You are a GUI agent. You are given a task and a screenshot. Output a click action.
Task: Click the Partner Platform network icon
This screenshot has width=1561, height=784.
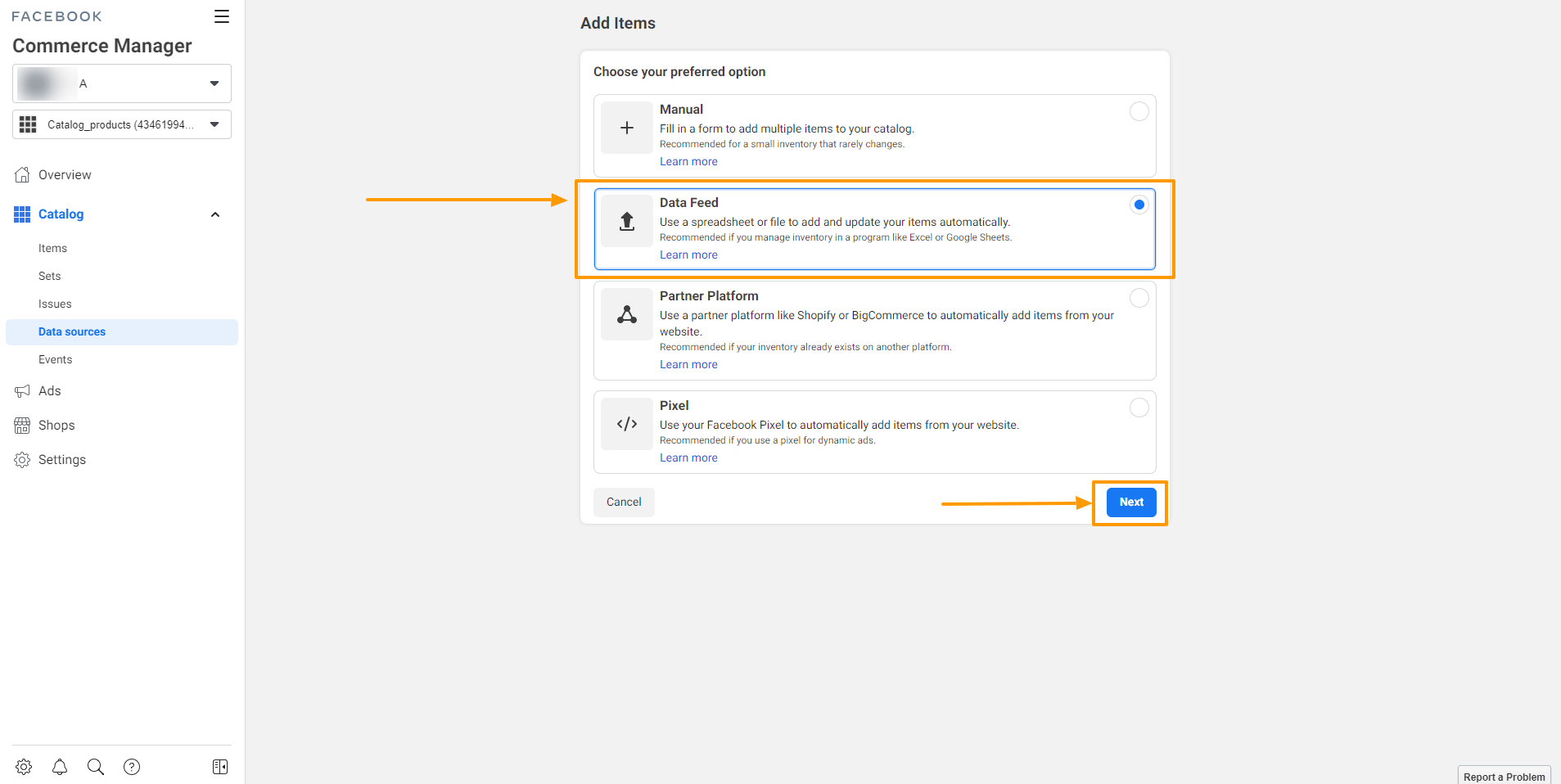(627, 314)
